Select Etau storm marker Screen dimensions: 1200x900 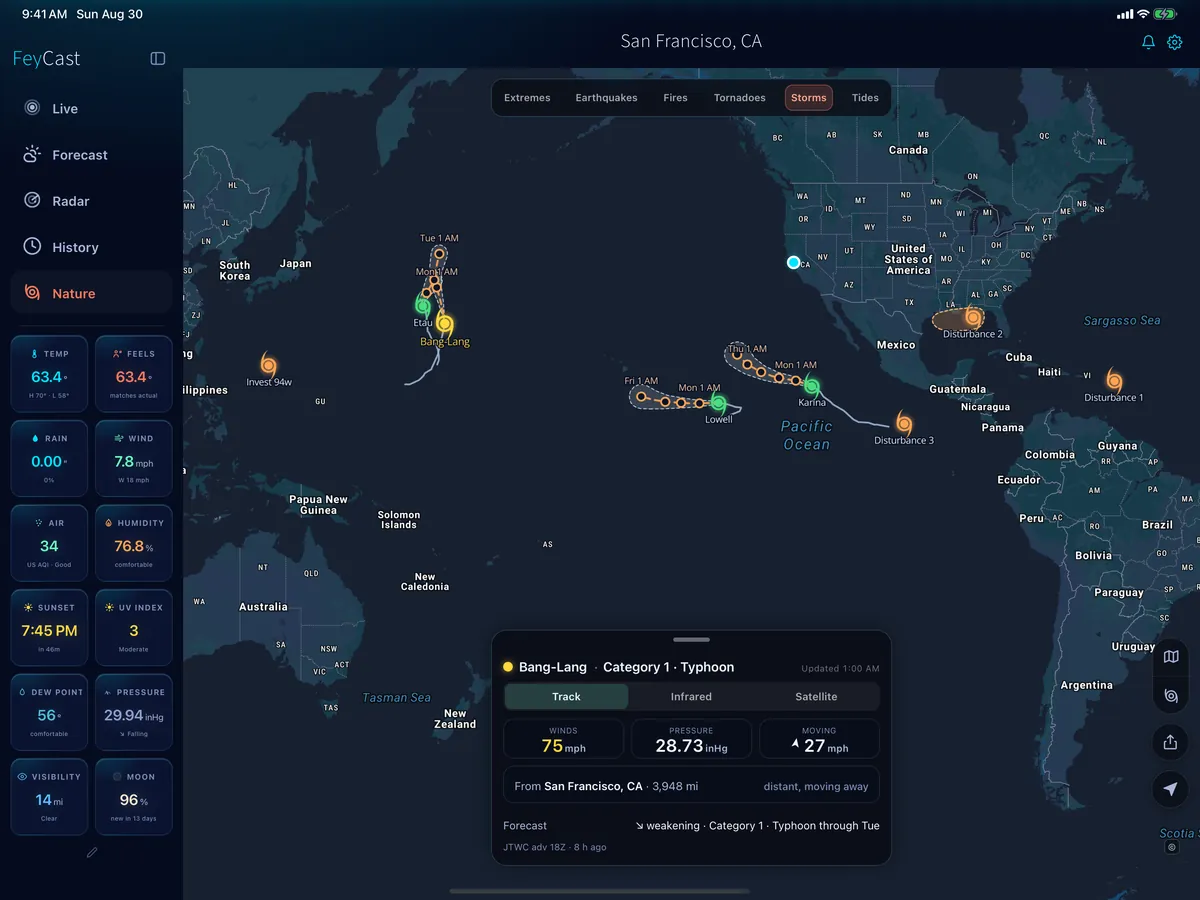423,305
